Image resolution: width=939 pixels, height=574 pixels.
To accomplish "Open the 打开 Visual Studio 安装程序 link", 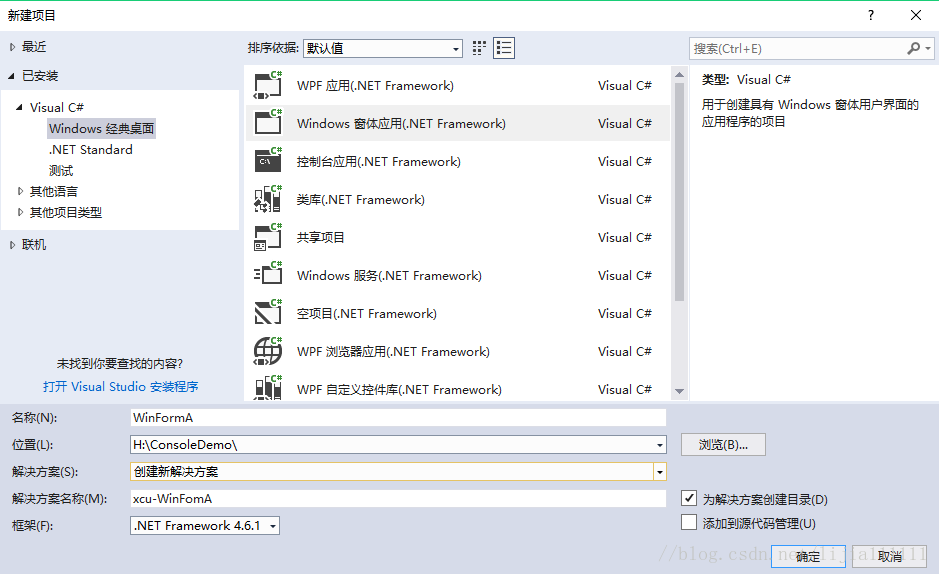I will (x=120, y=387).
